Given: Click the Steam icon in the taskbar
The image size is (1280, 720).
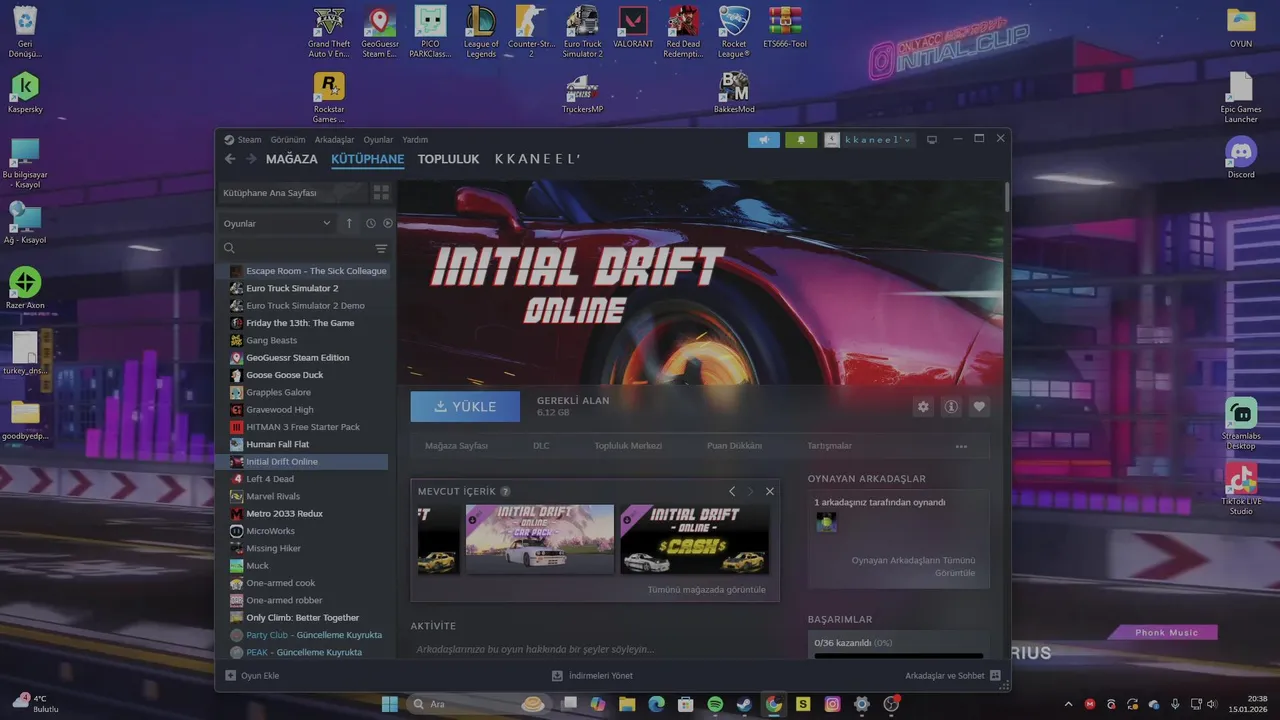Looking at the screenshot, I should 744,704.
